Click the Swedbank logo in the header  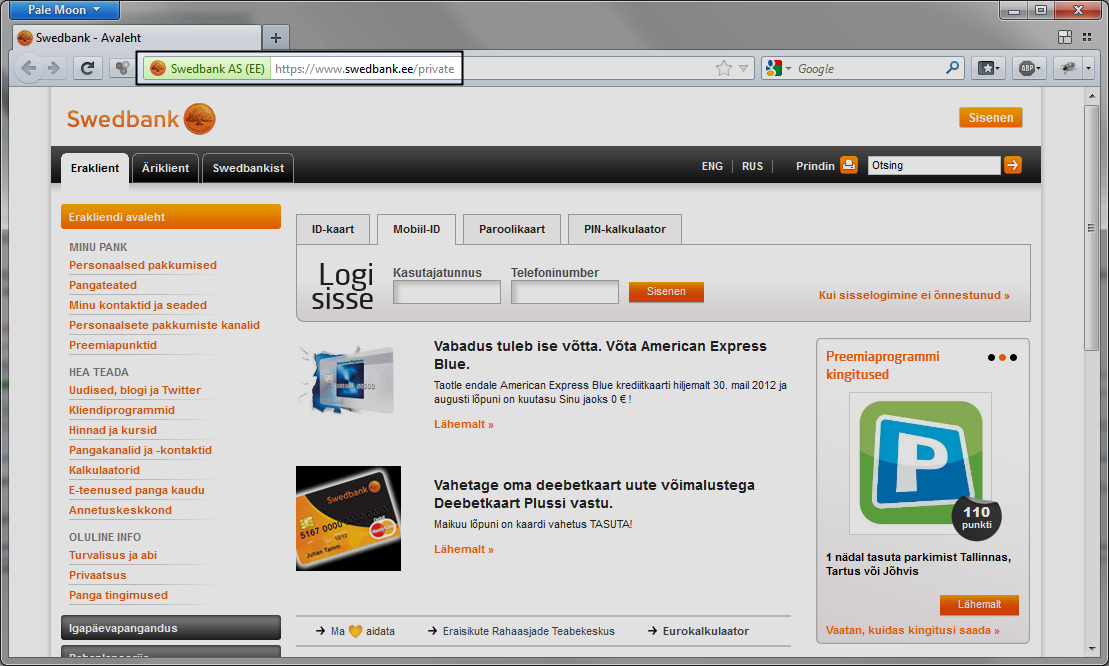click(x=141, y=119)
